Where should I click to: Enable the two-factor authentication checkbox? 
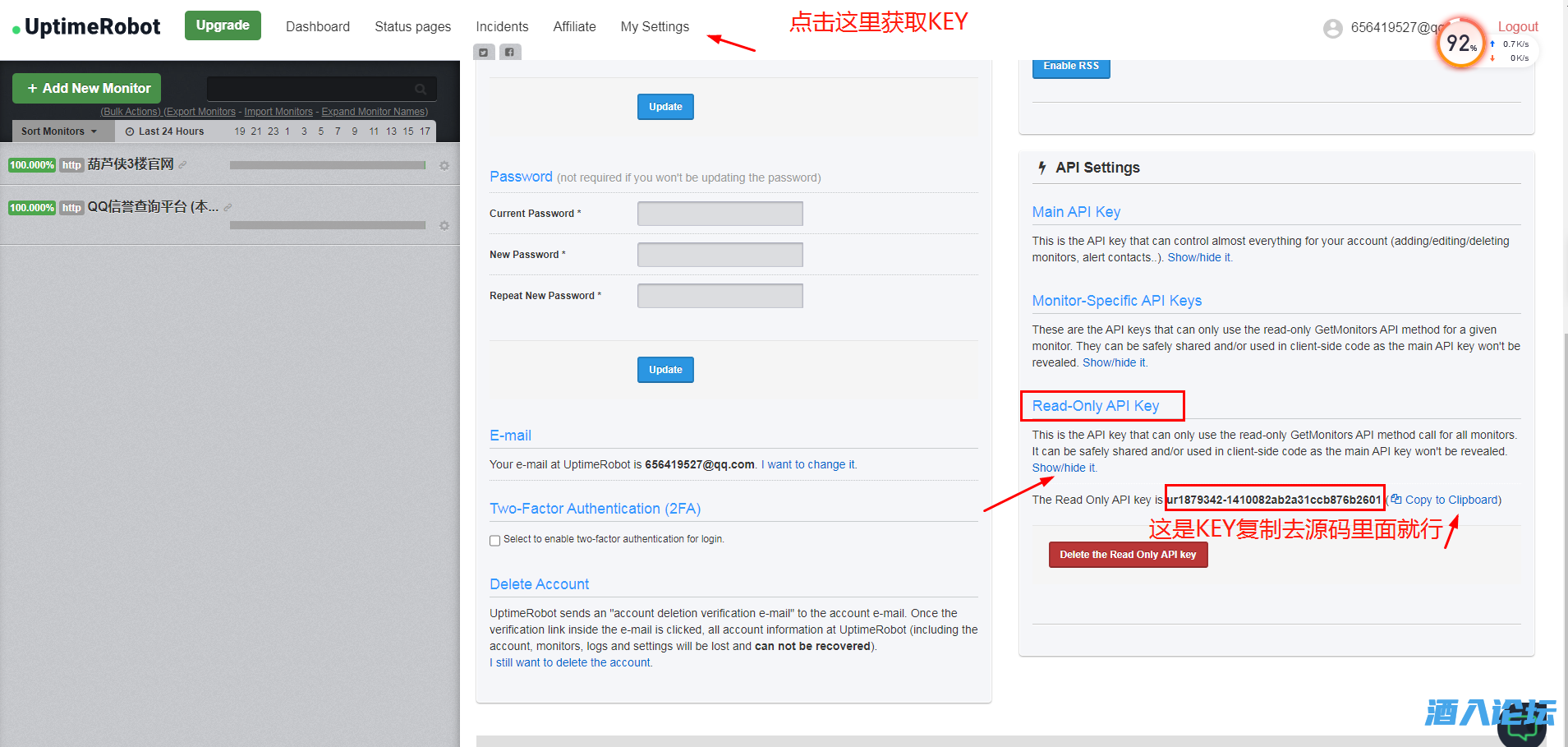pos(495,541)
